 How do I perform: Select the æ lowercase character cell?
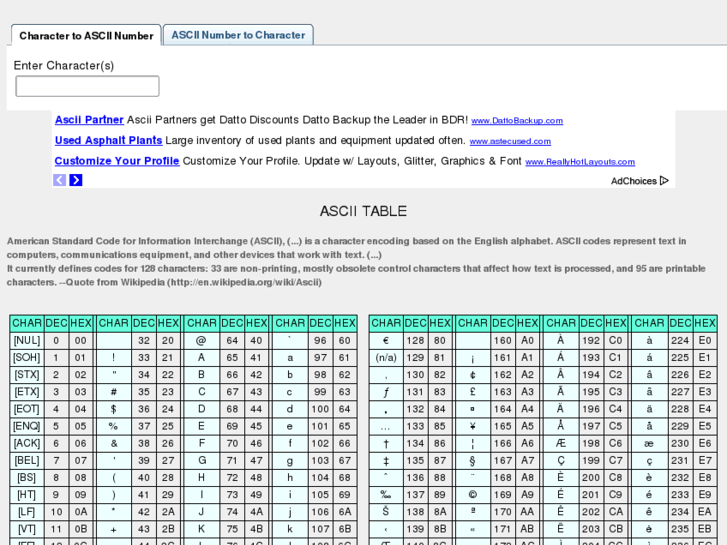point(649,443)
